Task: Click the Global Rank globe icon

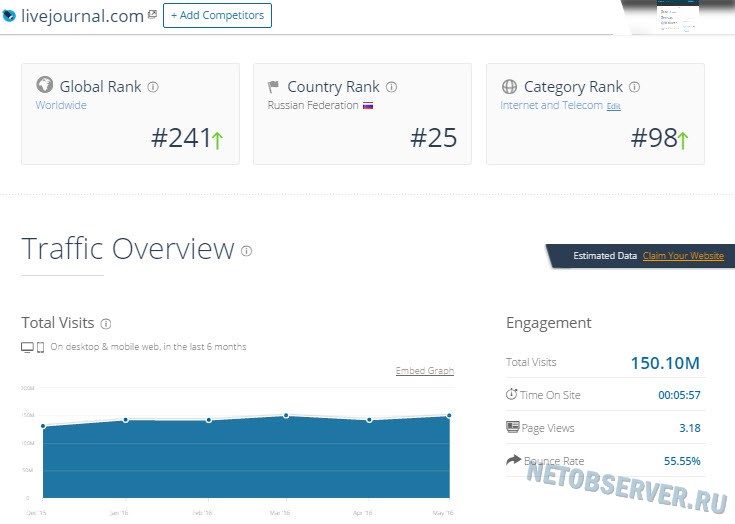Action: coord(45,85)
